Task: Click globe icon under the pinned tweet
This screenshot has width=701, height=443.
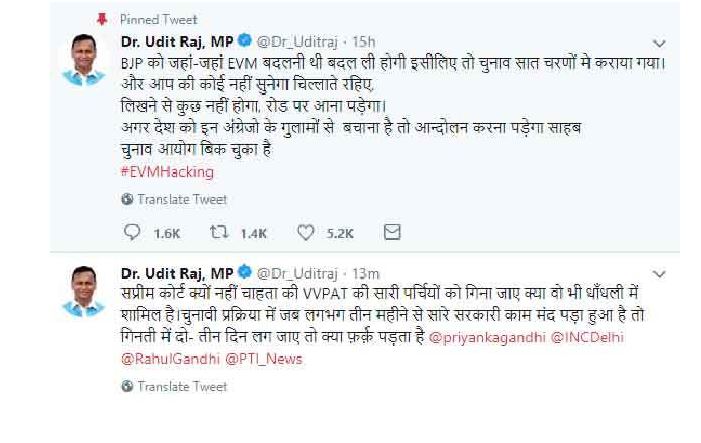Action: (x=127, y=199)
